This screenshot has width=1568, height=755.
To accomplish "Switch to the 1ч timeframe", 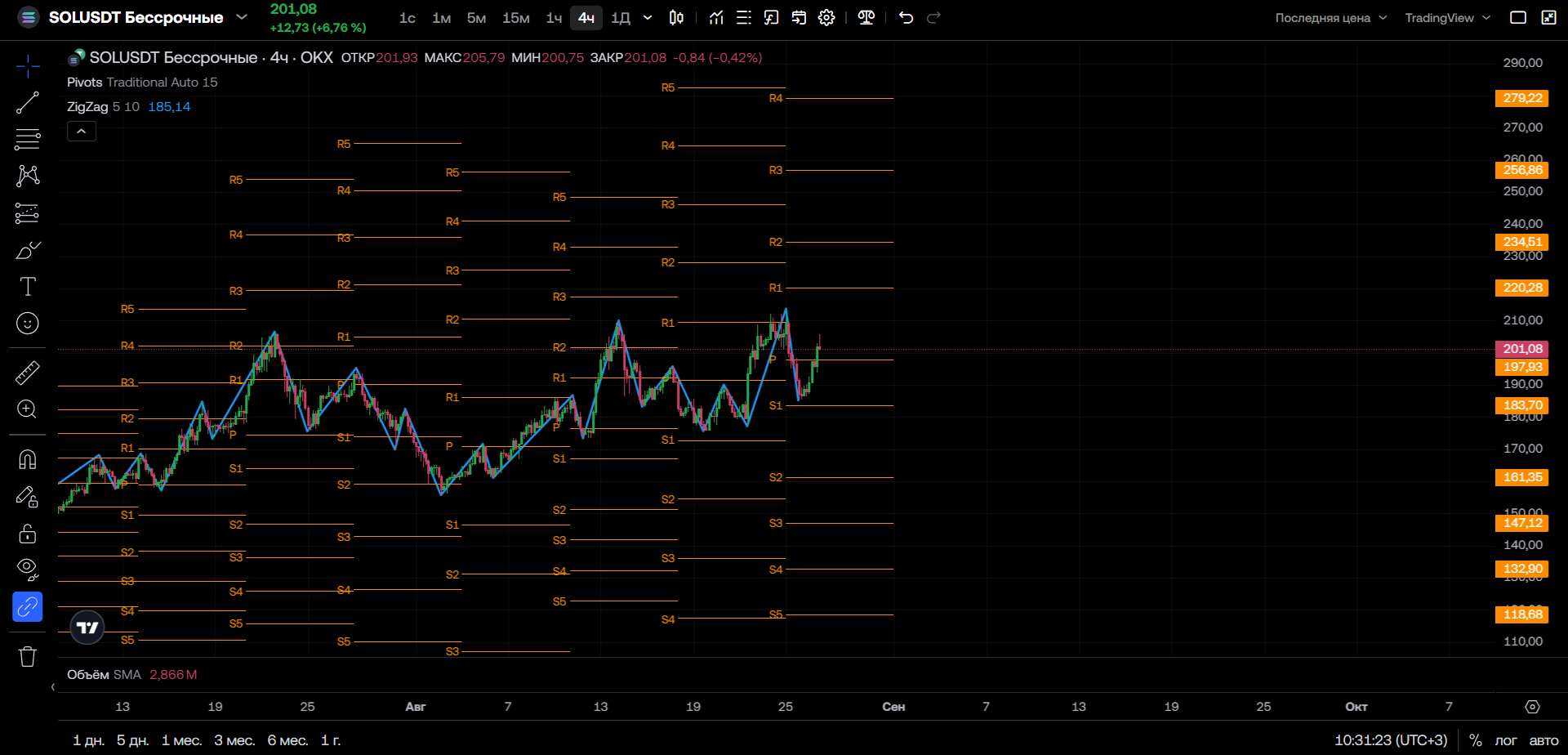I will (554, 18).
